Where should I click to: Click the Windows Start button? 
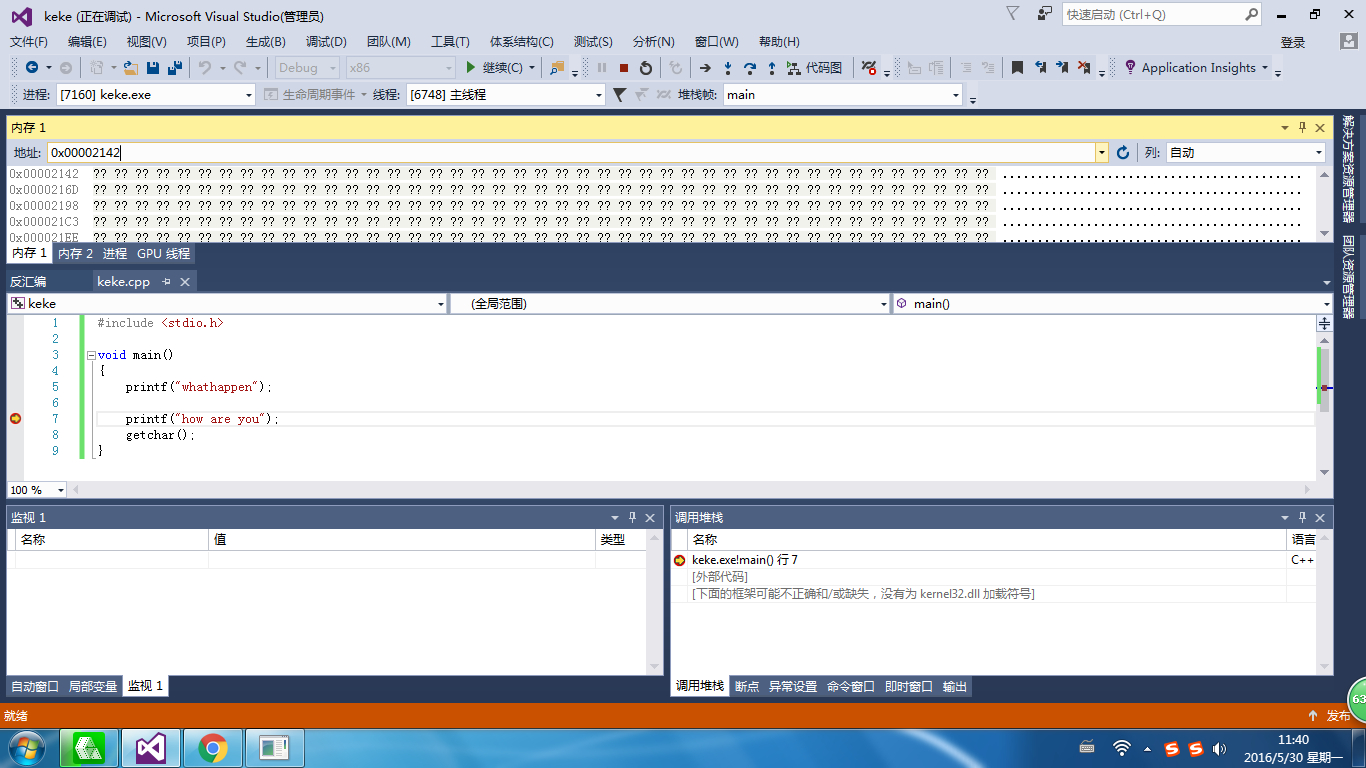tap(26, 748)
